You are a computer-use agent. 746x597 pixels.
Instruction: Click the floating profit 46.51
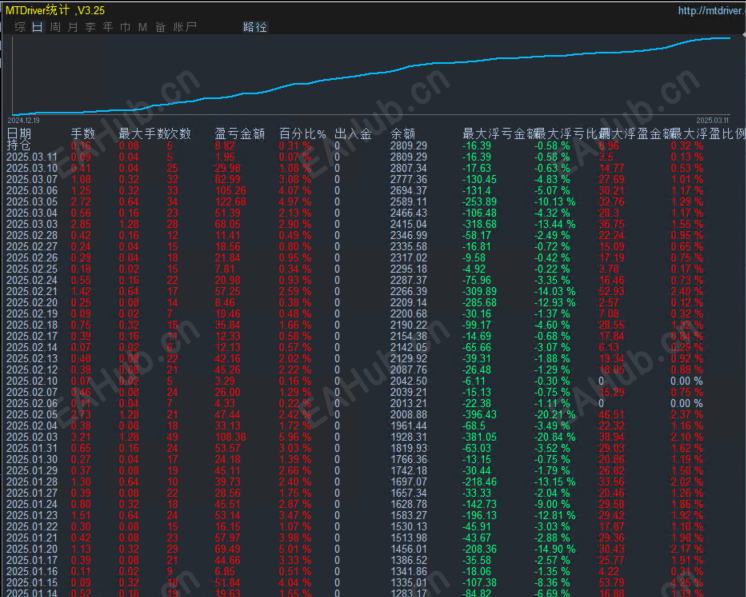[x=611, y=414]
